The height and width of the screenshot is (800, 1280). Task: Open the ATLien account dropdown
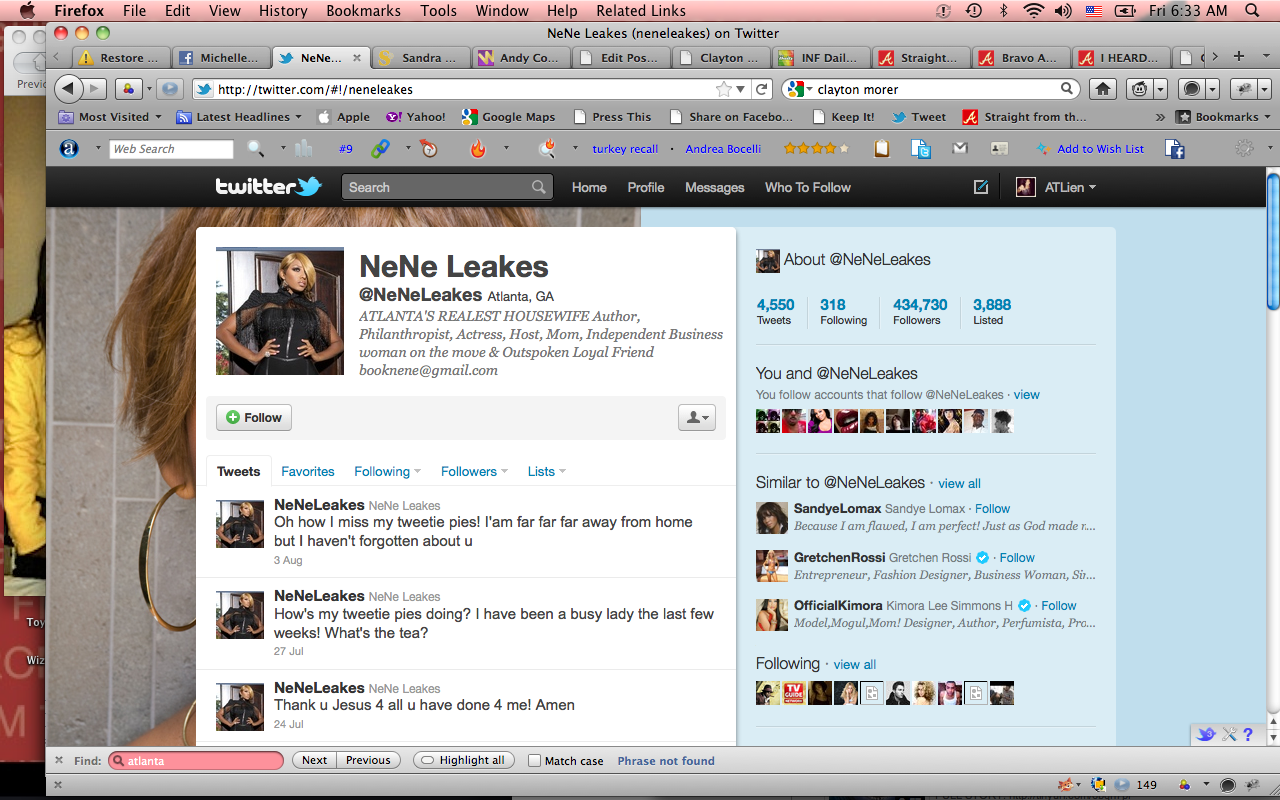click(1057, 187)
